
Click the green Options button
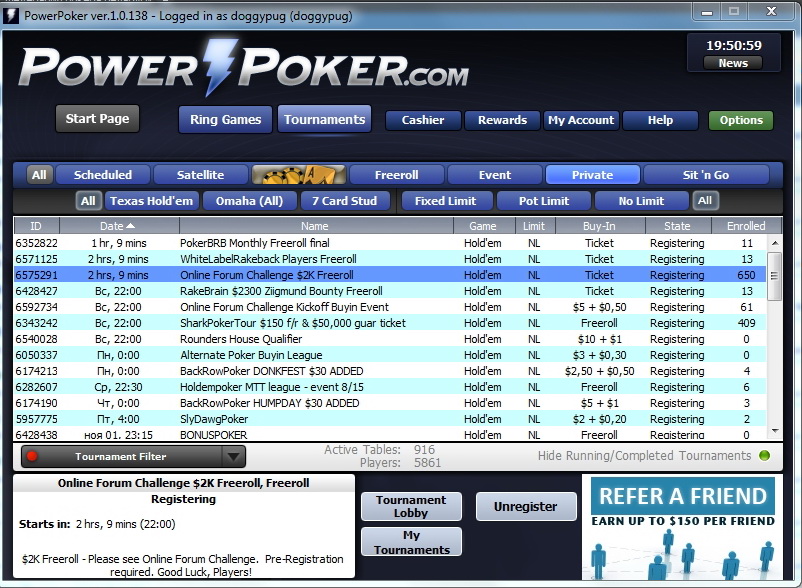(x=740, y=120)
